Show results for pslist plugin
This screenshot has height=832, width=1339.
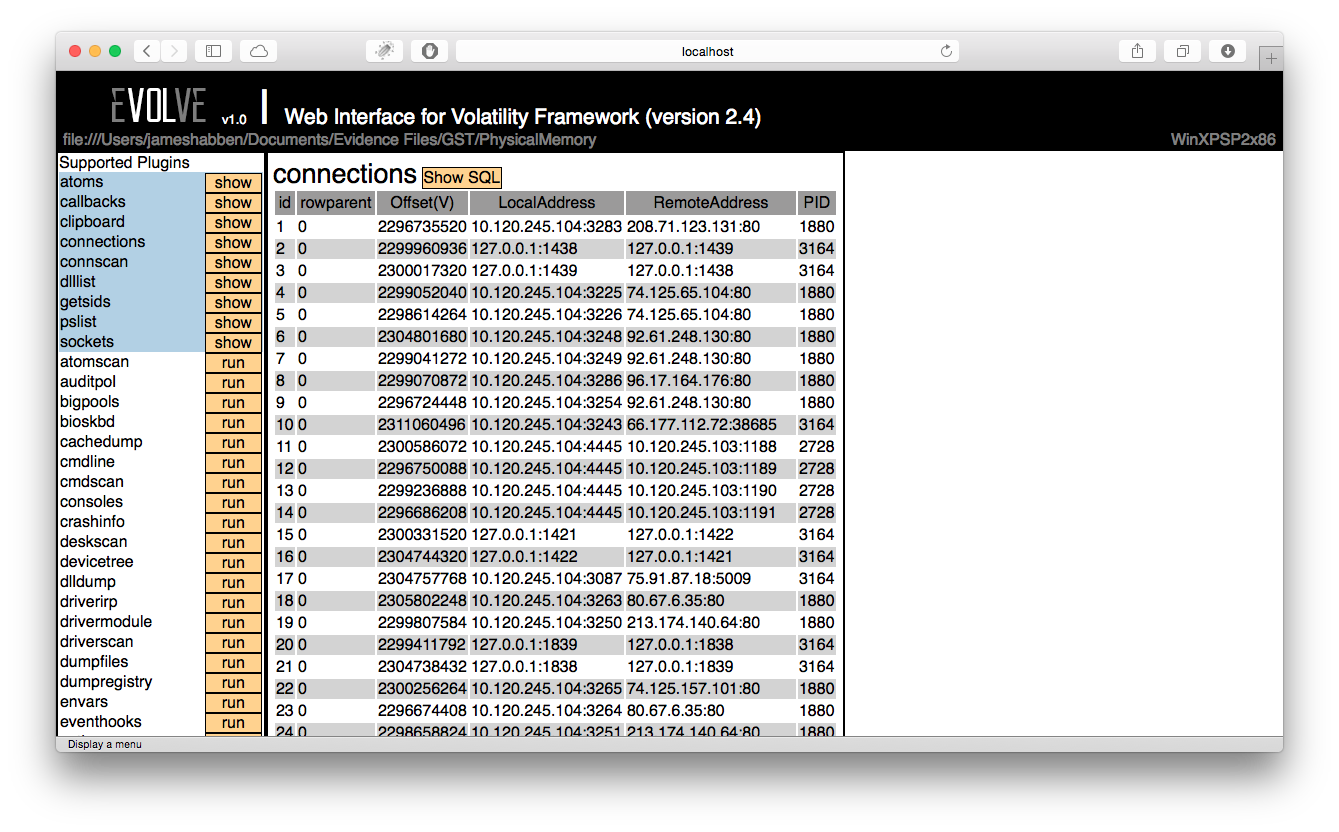pyautogui.click(x=233, y=323)
